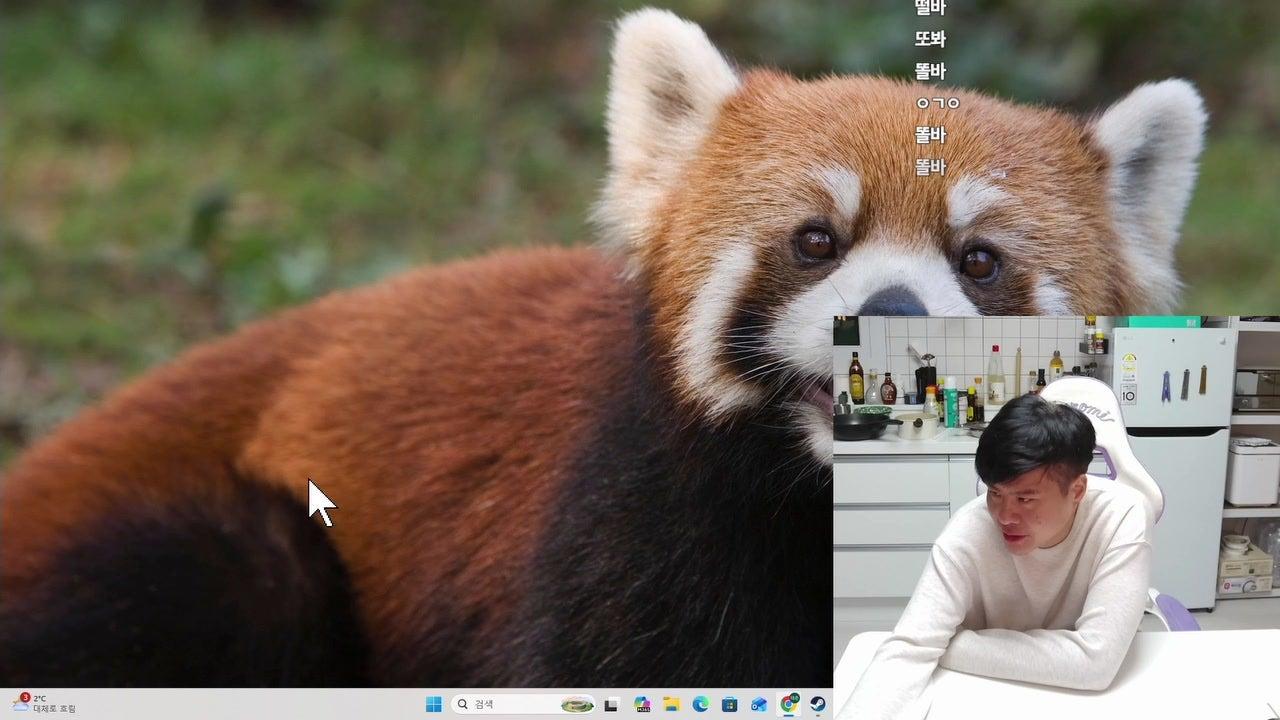Click the 2°C temperature text
The width and height of the screenshot is (1280, 720).
tap(40, 698)
